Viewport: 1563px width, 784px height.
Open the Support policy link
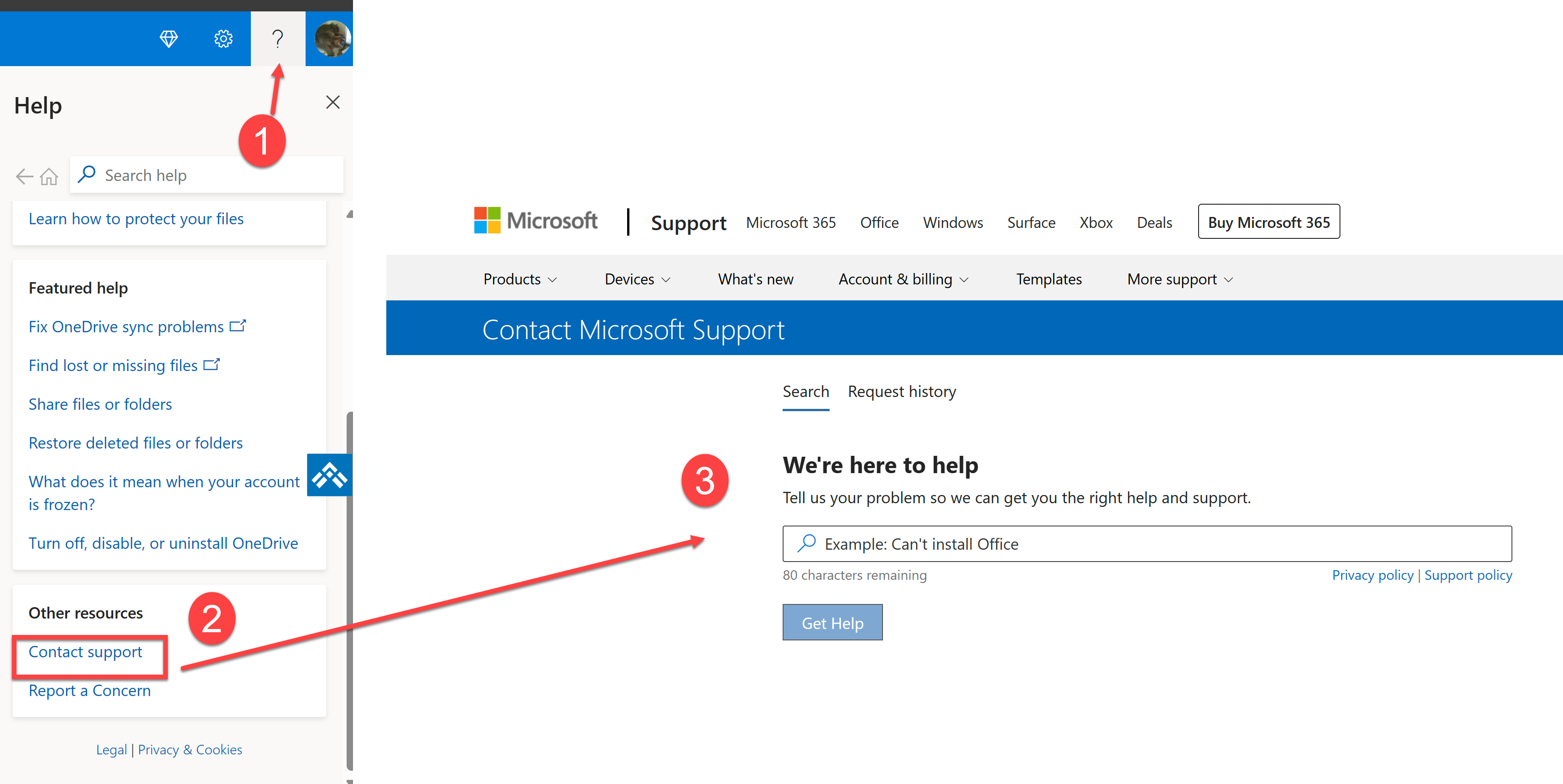point(1468,575)
